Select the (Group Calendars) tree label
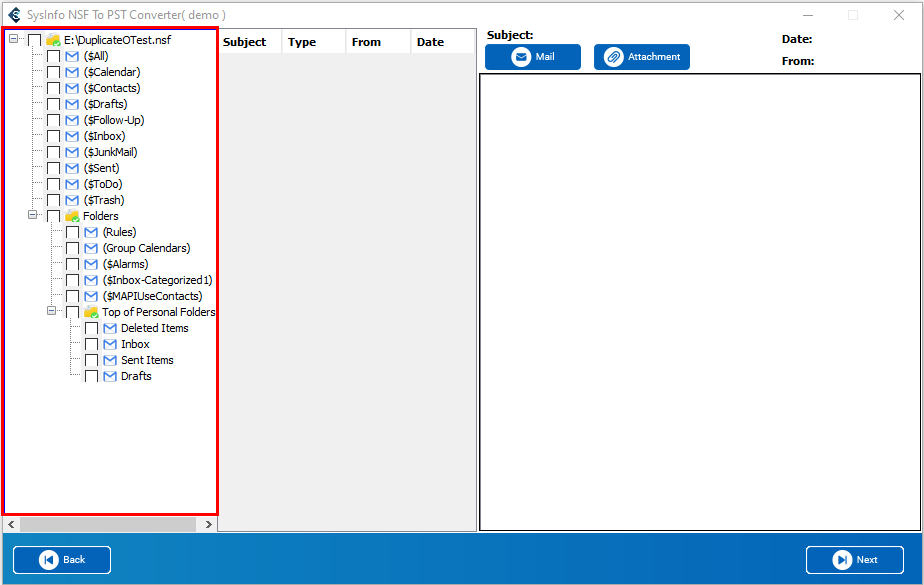Image resolution: width=924 pixels, height=585 pixels. click(x=146, y=248)
